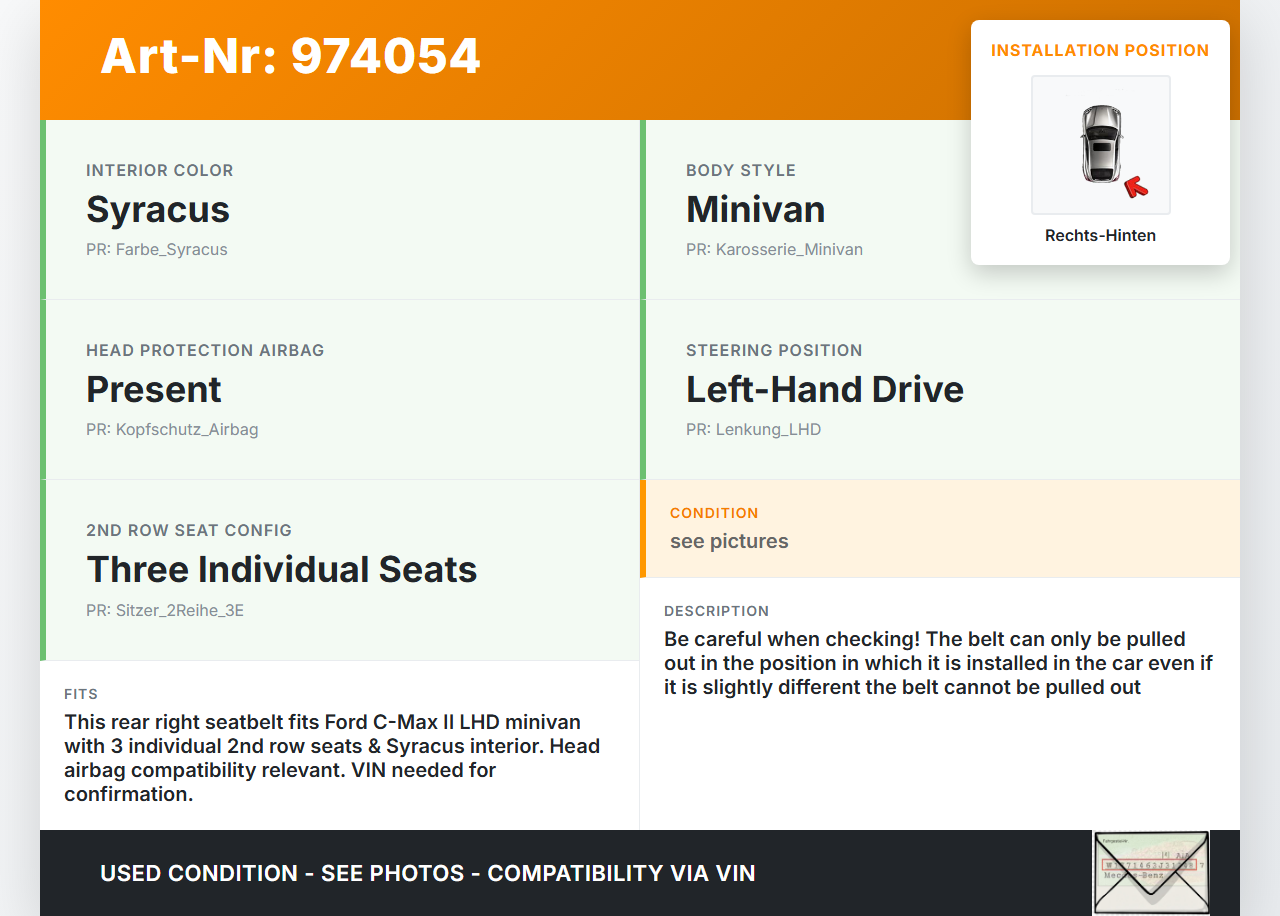
Task: Select the Present head airbag value
Action: (x=154, y=390)
